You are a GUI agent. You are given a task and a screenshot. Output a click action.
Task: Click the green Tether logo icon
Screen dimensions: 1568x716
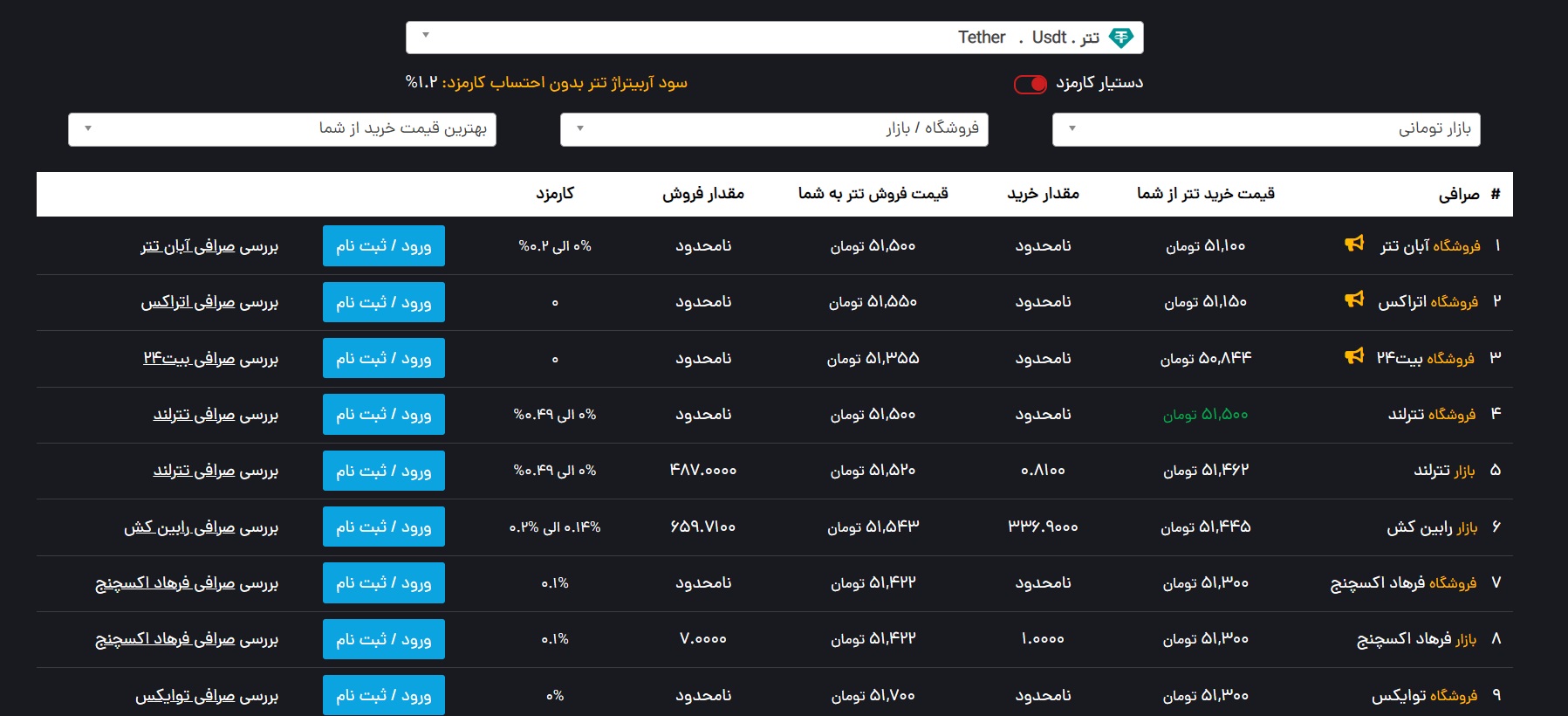click(x=1120, y=38)
